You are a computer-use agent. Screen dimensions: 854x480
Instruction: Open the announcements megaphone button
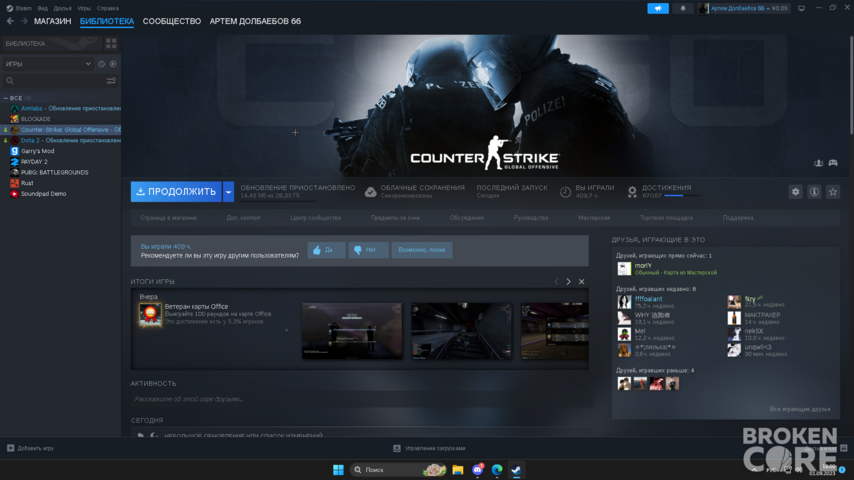tap(658, 8)
